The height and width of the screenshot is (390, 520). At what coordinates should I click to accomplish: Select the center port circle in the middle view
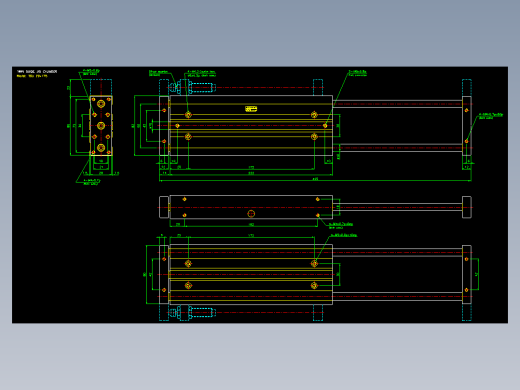pyautogui.click(x=251, y=214)
